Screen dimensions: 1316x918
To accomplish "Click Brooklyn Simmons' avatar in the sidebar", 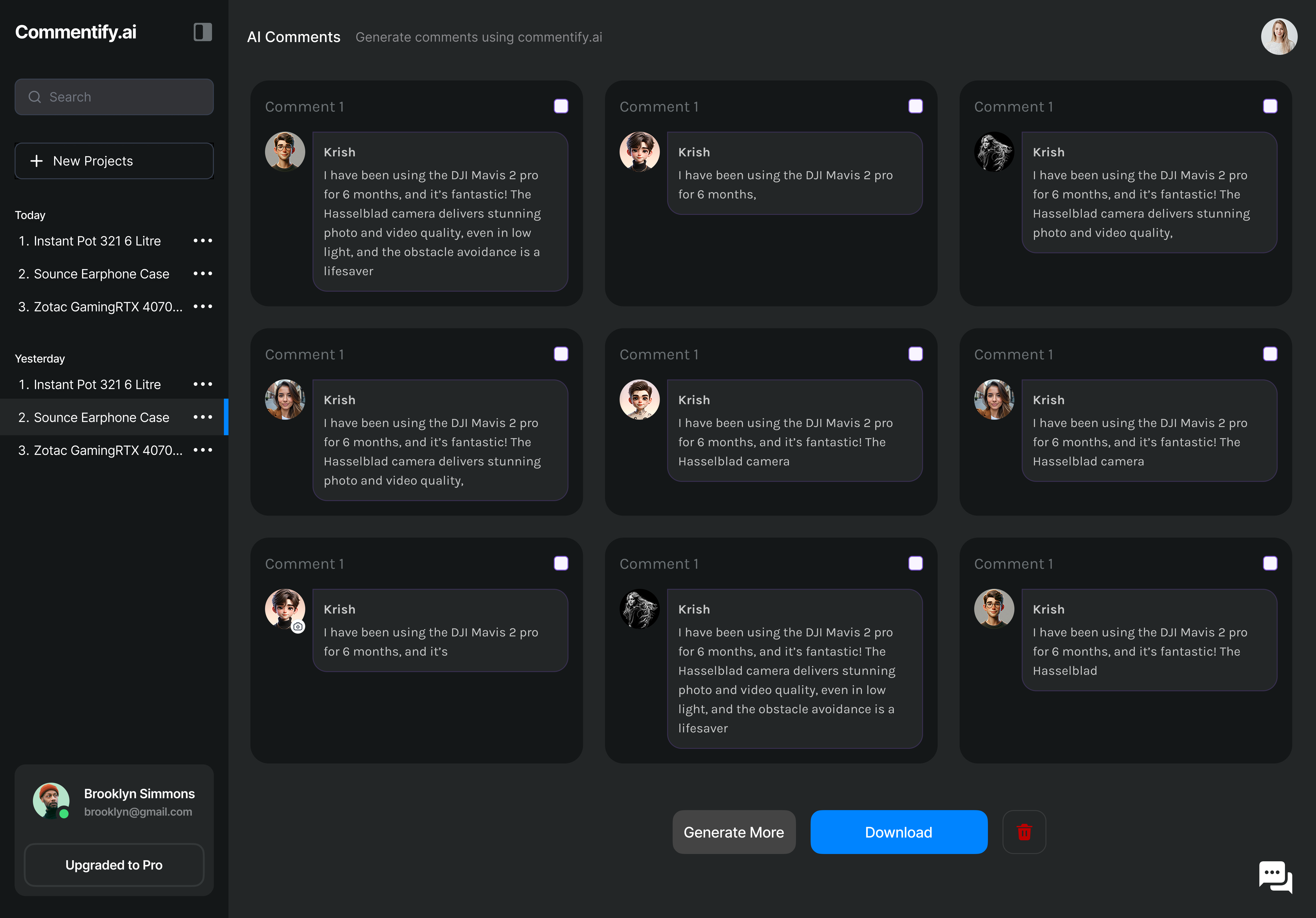I will click(51, 801).
